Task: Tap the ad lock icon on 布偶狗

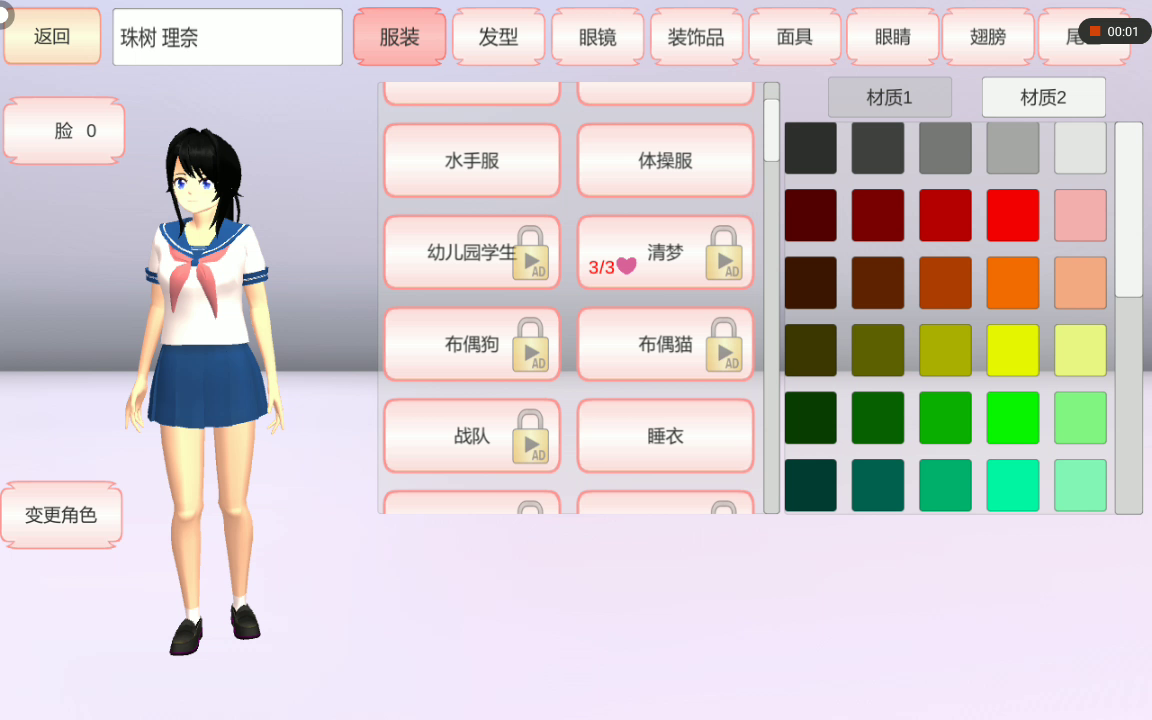Action: 530,345
